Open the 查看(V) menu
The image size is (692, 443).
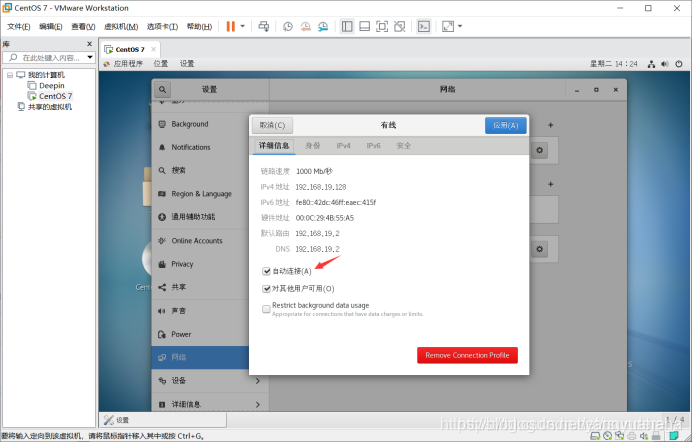click(x=83, y=27)
